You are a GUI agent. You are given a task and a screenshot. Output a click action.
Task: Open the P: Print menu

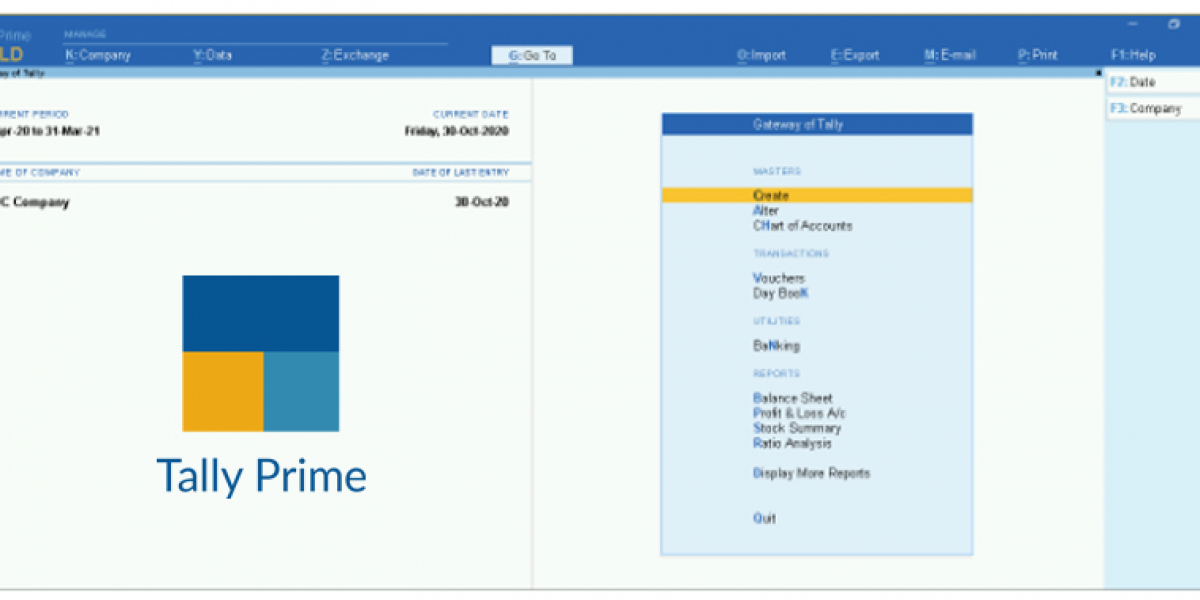pos(1038,56)
